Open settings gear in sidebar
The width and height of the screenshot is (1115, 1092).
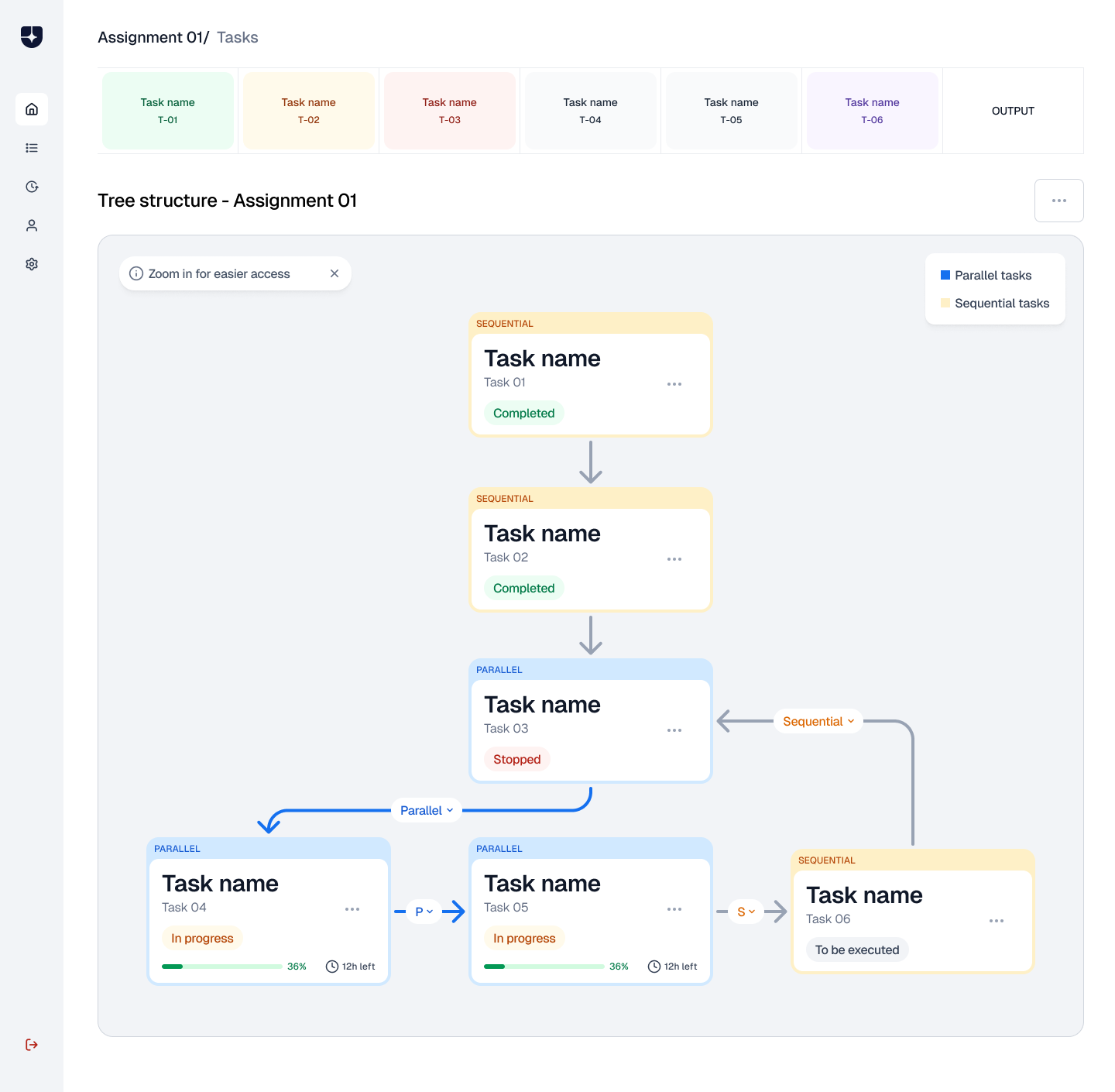32,264
